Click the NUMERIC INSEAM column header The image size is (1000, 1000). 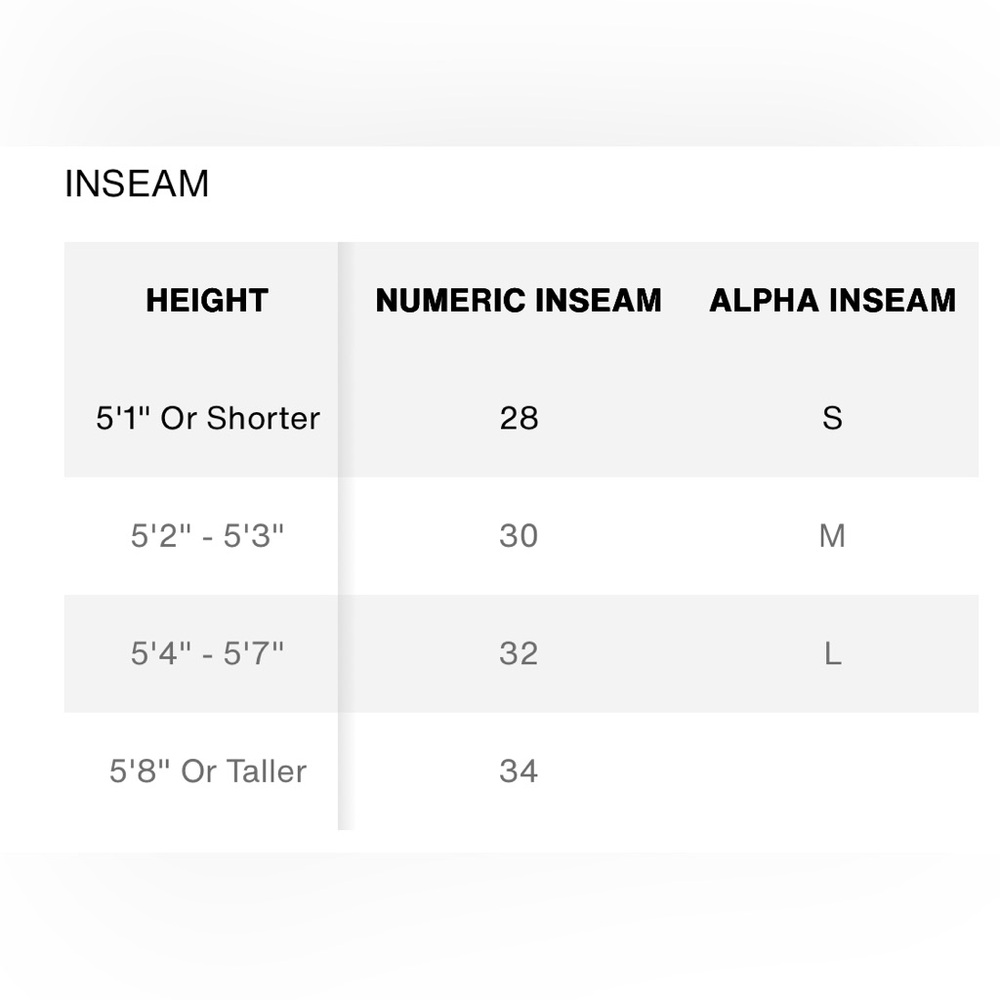click(518, 300)
